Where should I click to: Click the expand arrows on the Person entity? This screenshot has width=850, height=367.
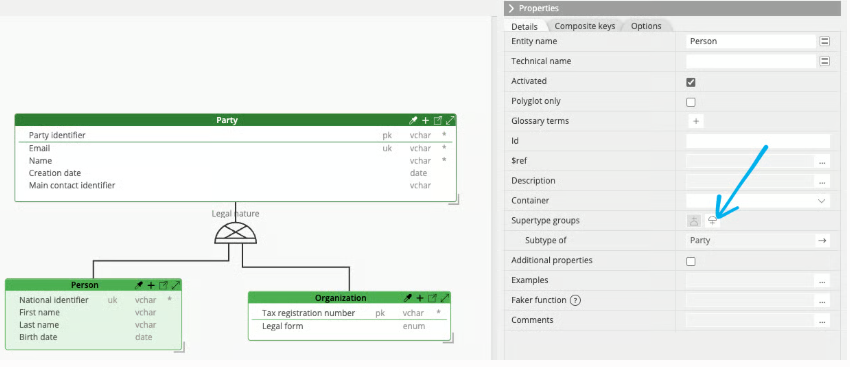[176, 285]
